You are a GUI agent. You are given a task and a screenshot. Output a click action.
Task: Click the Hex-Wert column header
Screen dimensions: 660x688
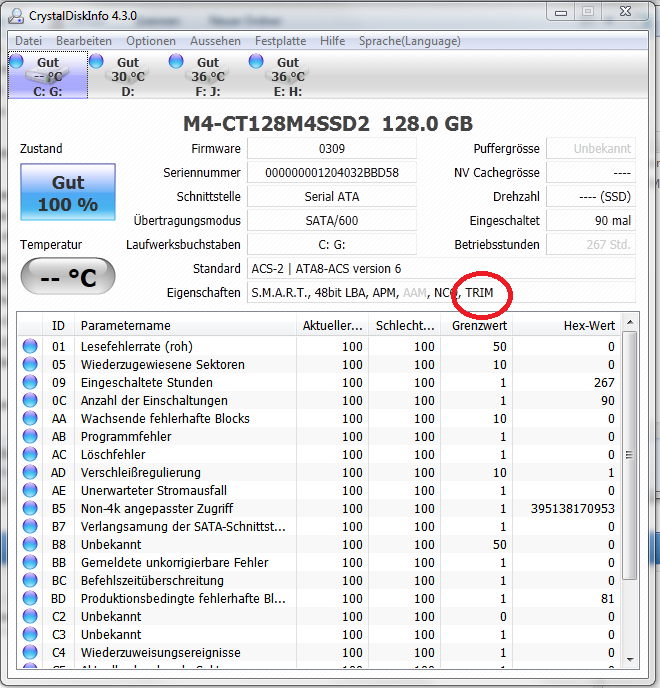[x=567, y=326]
